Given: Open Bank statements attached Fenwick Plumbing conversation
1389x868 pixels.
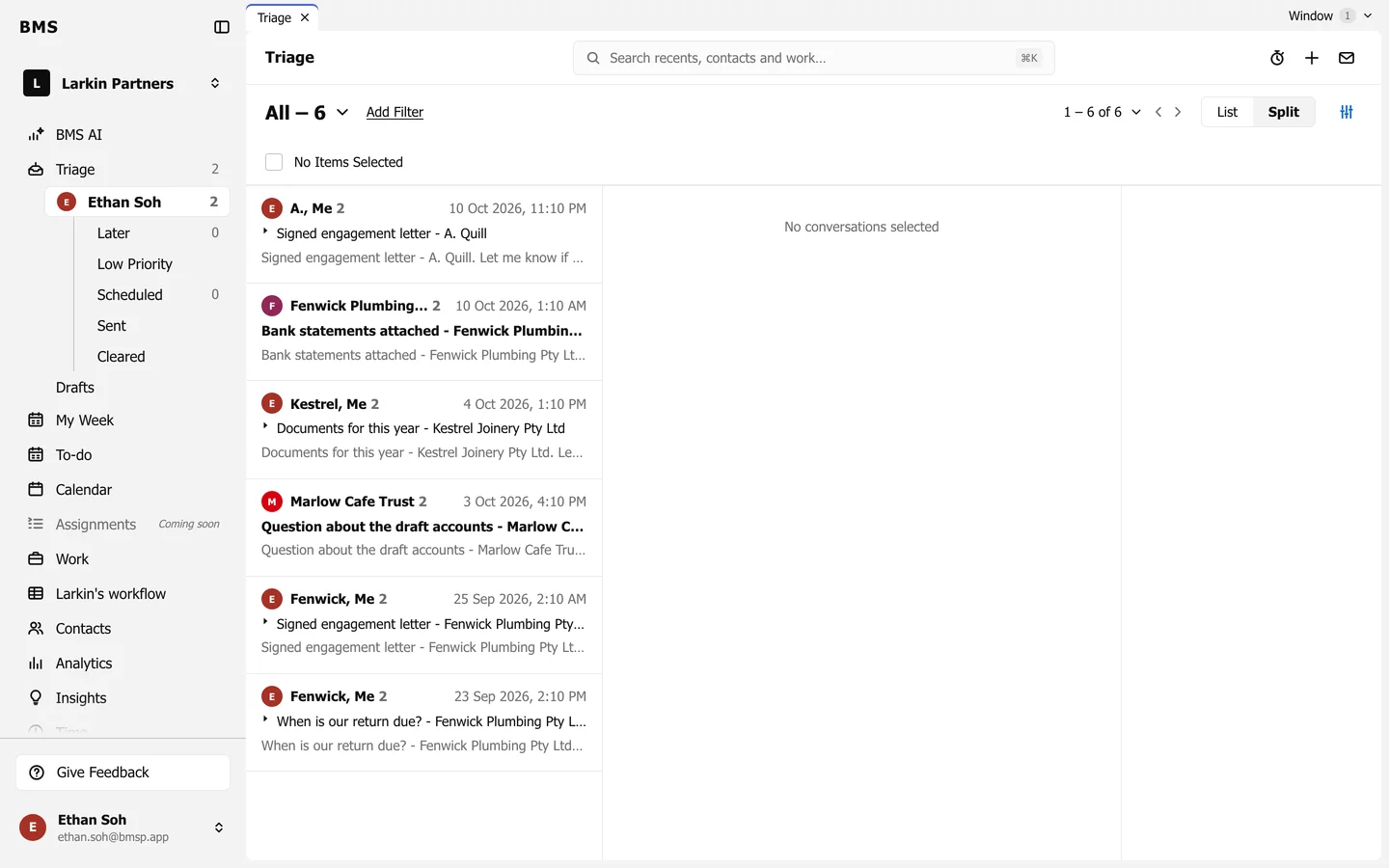Looking at the screenshot, I should click(x=424, y=332).
